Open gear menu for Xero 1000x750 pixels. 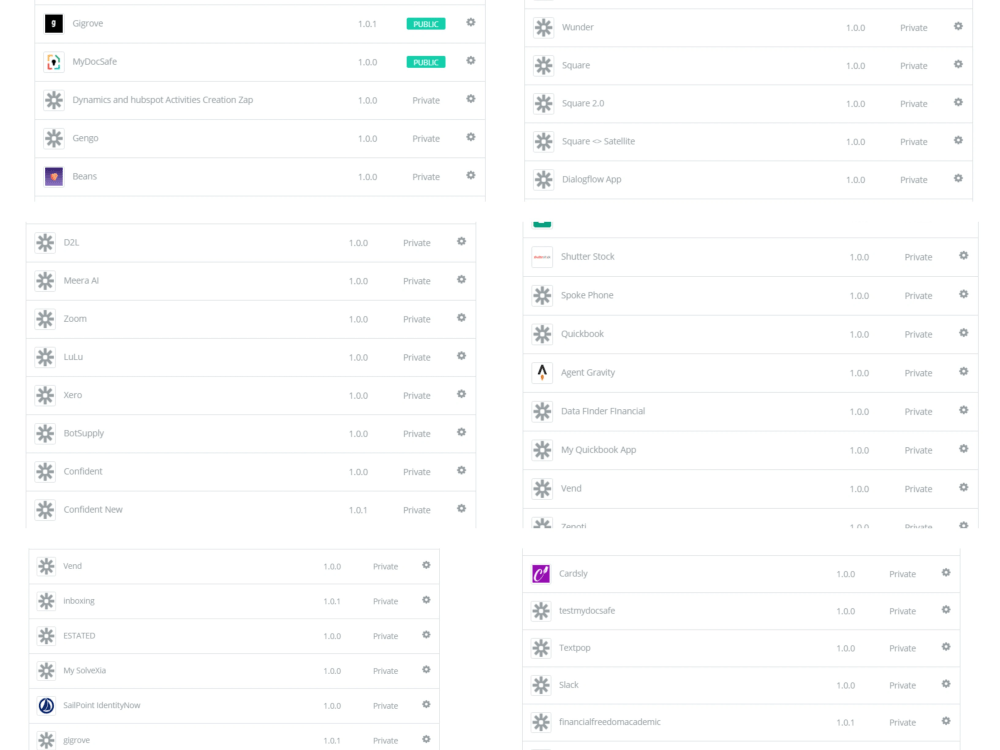click(461, 394)
